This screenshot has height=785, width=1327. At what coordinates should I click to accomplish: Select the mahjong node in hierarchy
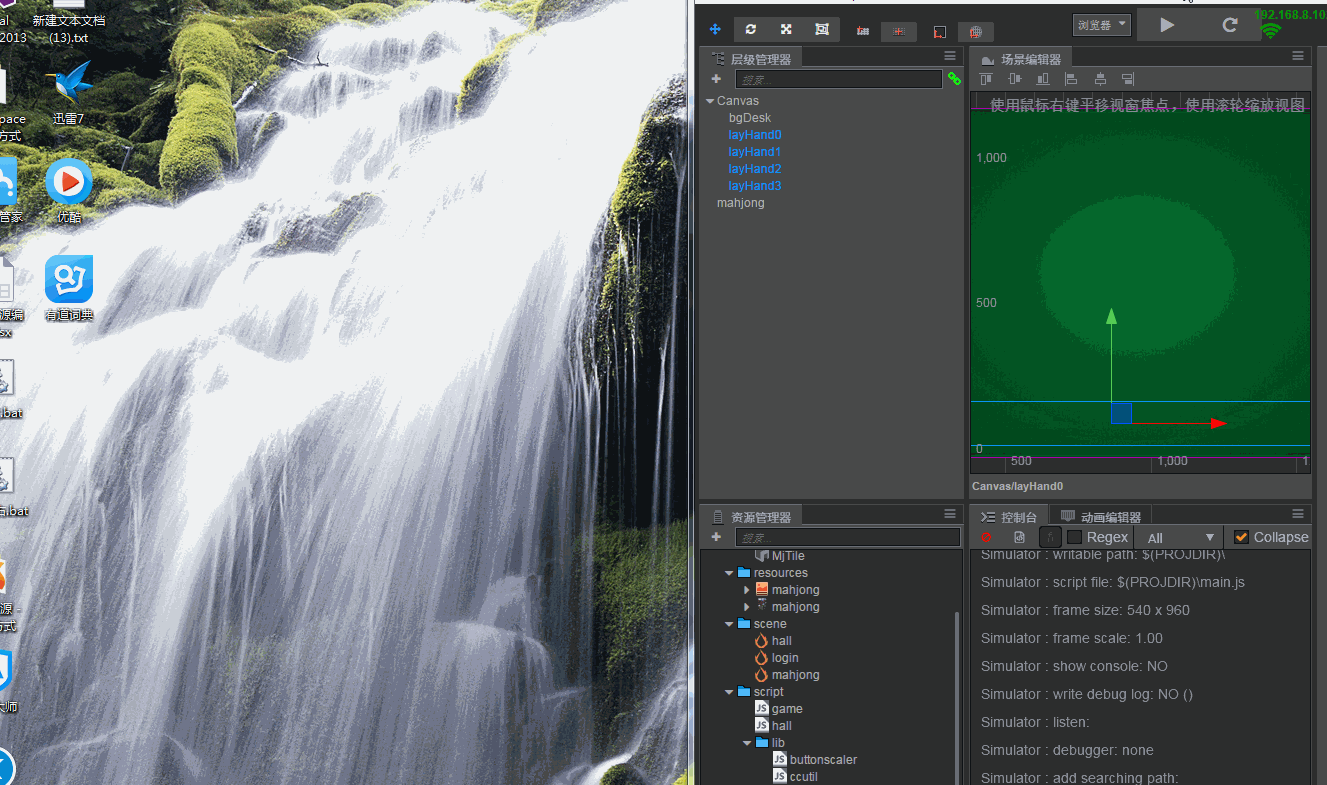741,203
